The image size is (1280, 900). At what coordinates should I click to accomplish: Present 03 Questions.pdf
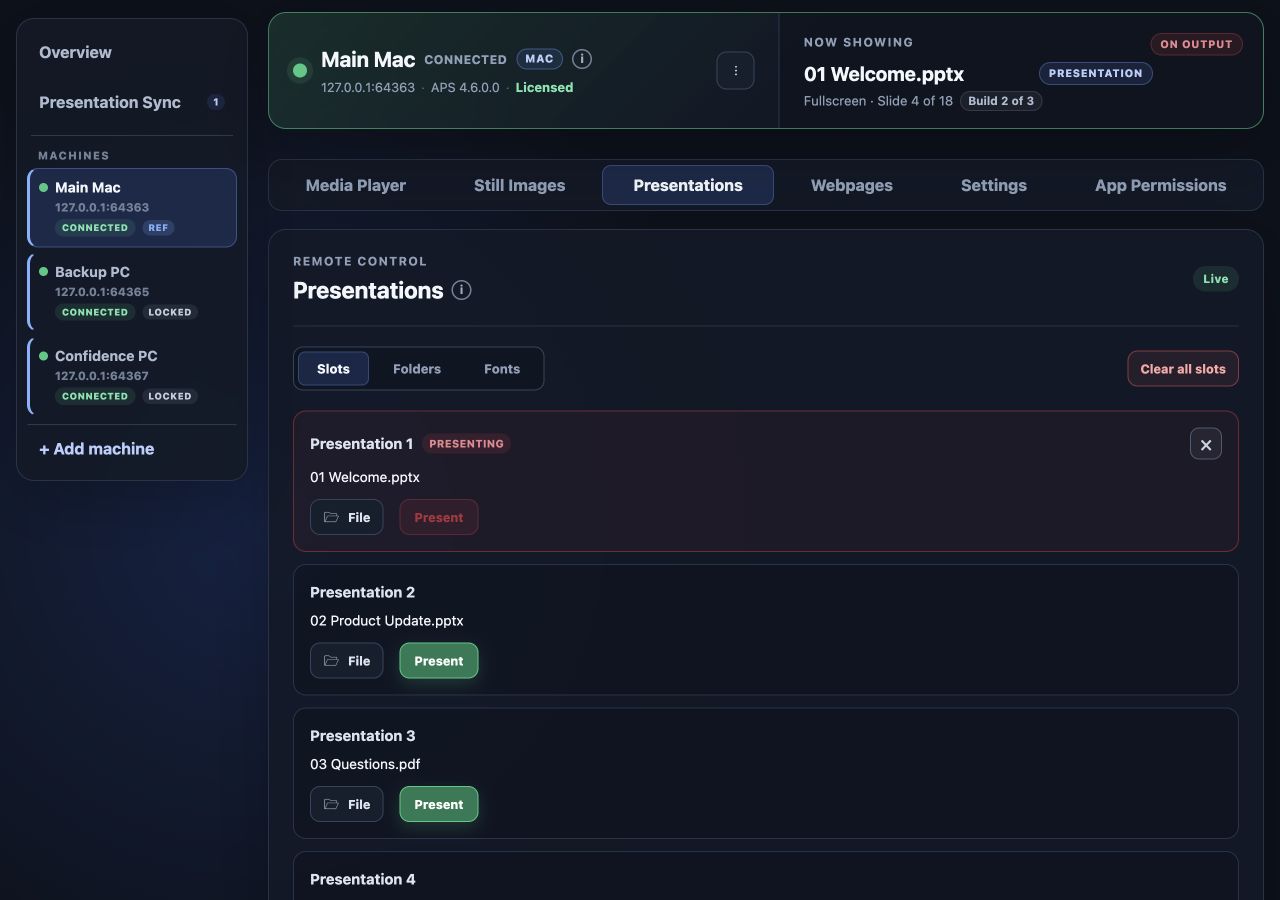(439, 804)
